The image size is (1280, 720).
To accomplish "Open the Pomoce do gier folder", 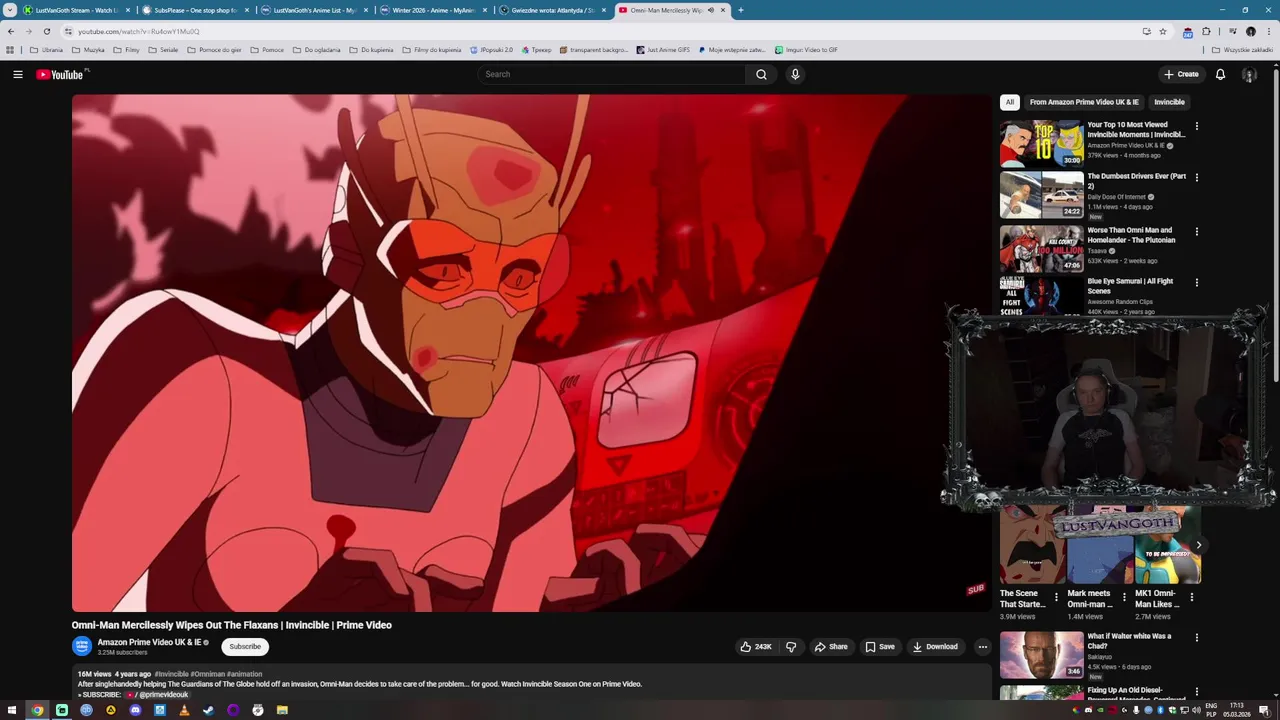I will [x=214, y=49].
